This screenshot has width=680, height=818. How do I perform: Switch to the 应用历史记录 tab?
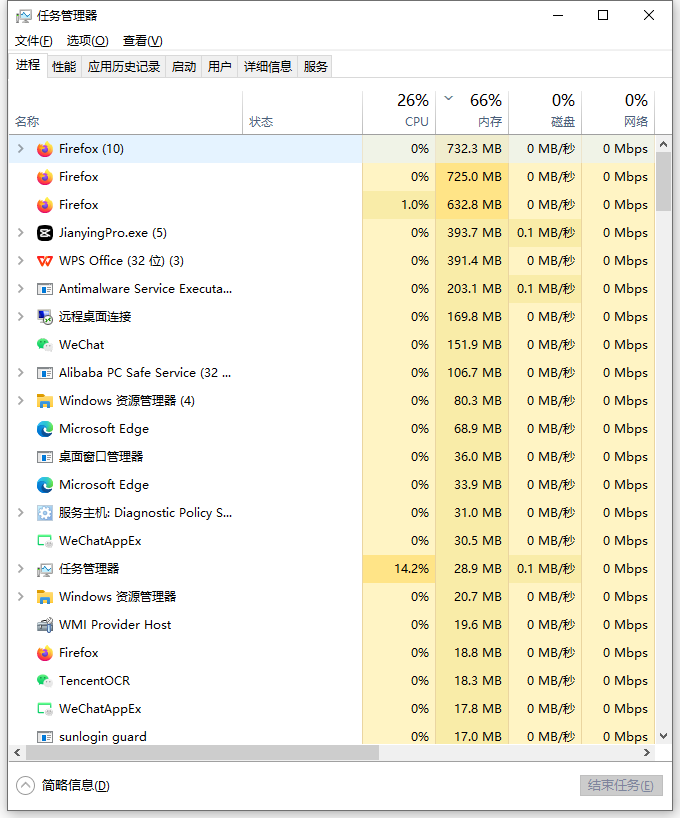[x=124, y=67]
